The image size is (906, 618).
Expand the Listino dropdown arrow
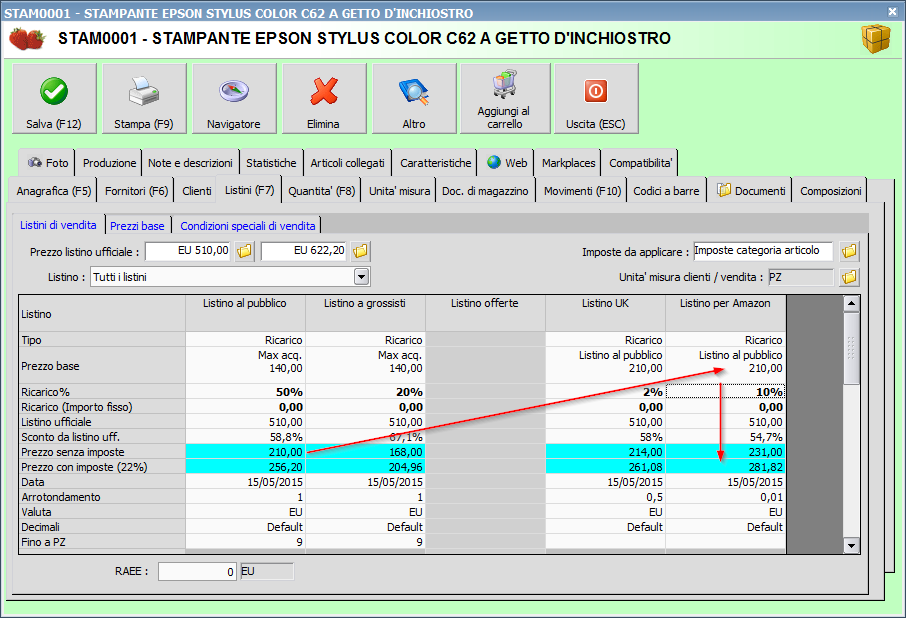click(x=361, y=277)
